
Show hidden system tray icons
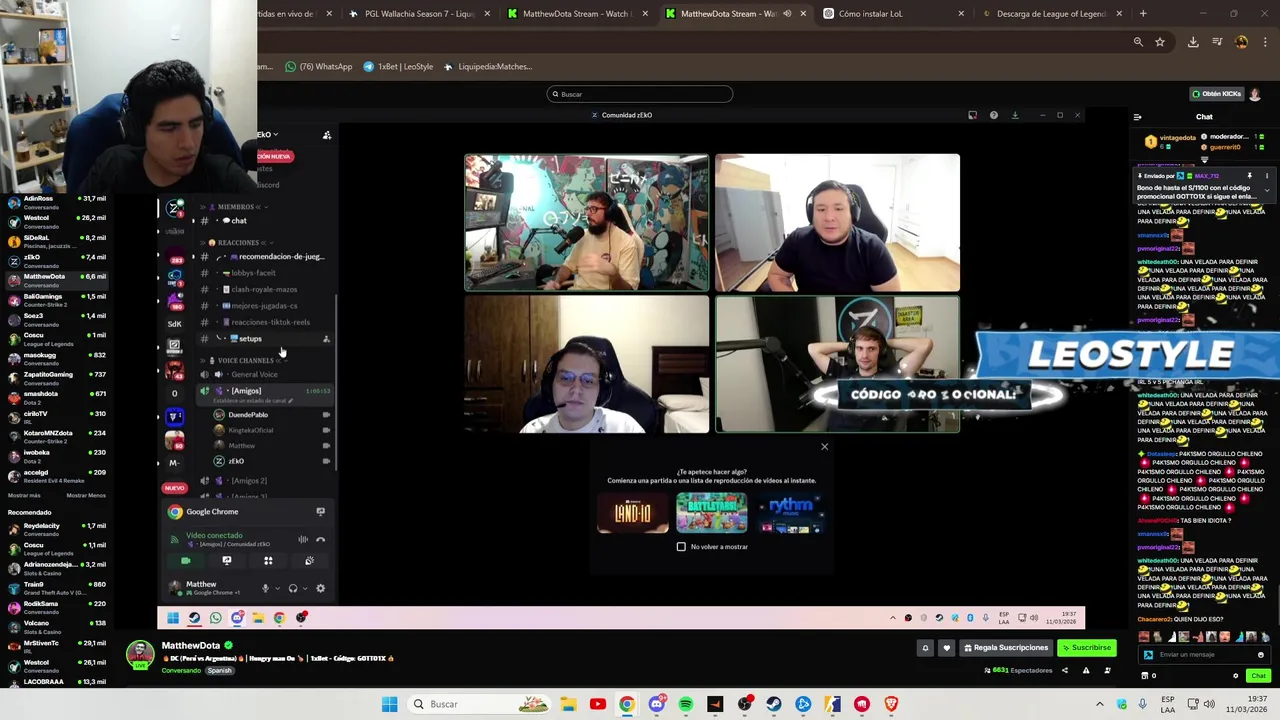point(1100,704)
